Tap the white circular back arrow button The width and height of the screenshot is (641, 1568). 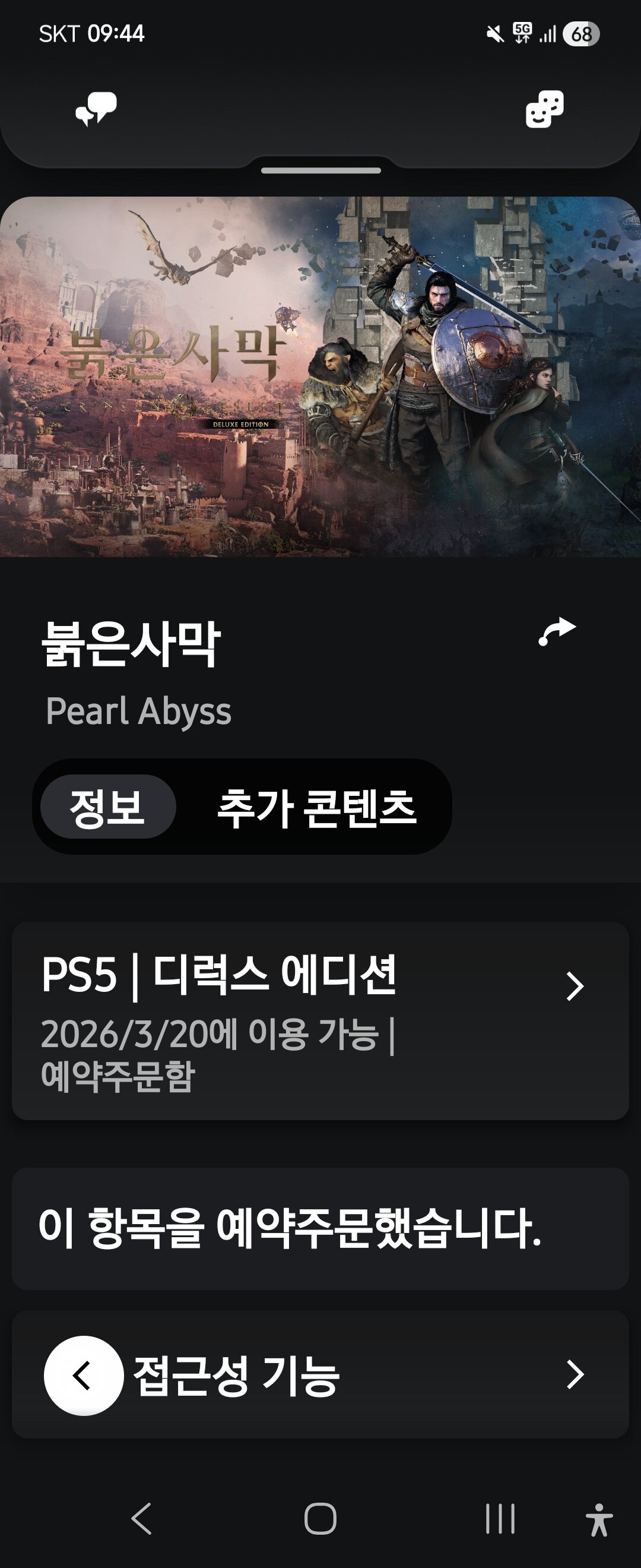84,1375
